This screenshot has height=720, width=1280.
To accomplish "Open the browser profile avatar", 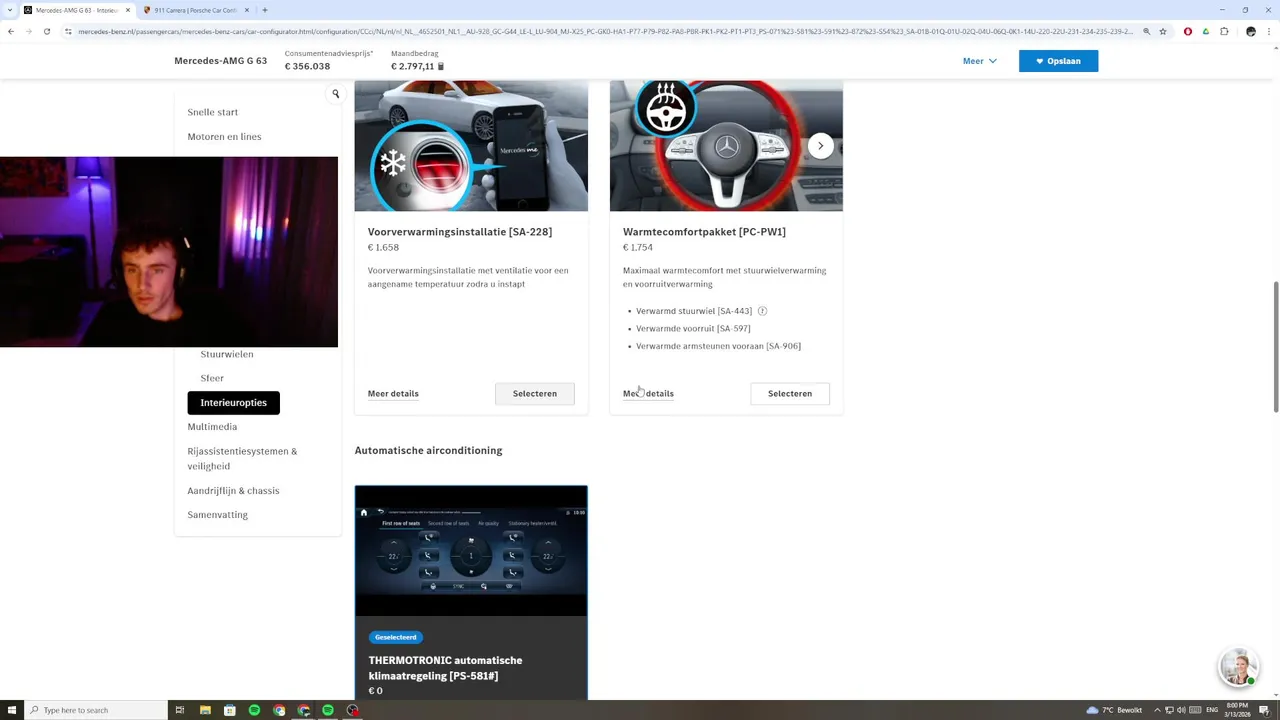I will point(1250,31).
